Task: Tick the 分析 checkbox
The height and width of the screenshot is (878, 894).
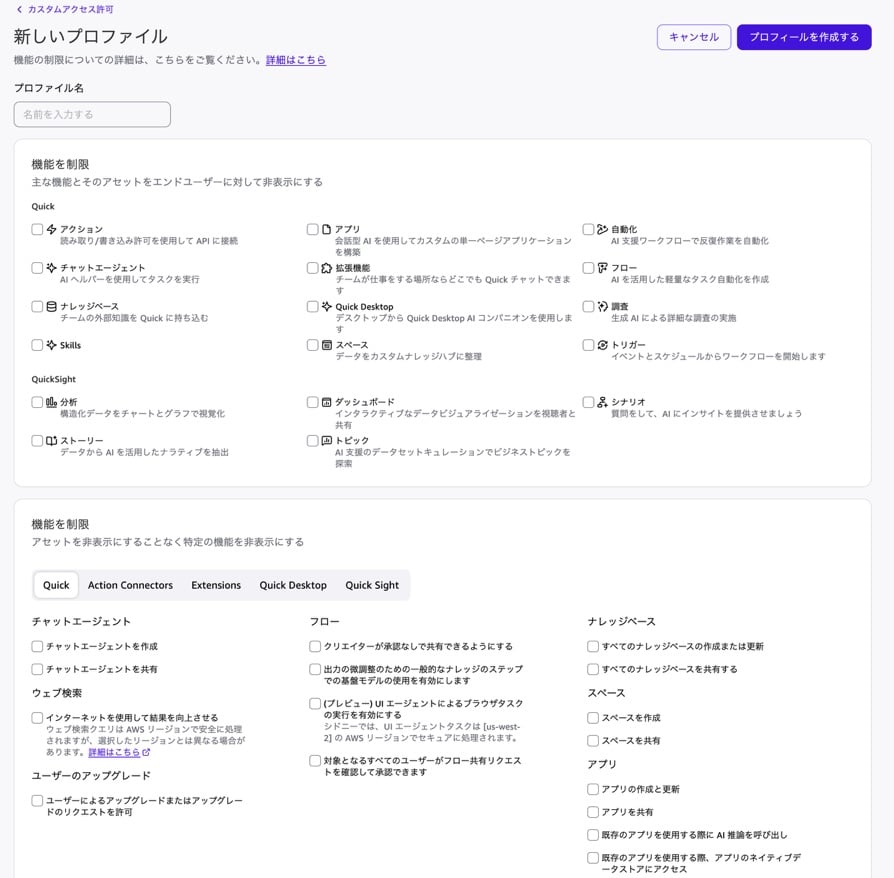Action: pyautogui.click(x=37, y=403)
